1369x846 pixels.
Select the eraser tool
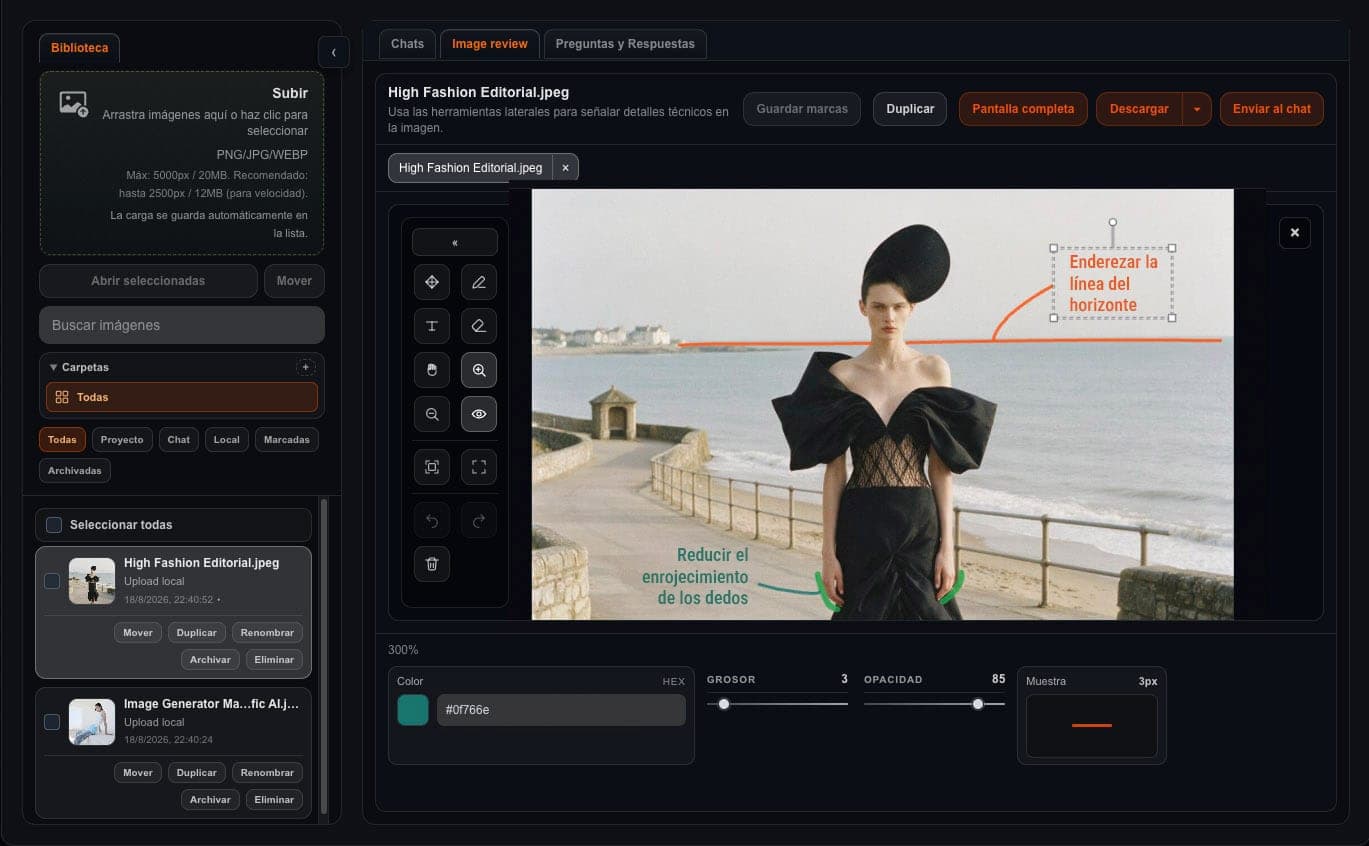pos(479,326)
